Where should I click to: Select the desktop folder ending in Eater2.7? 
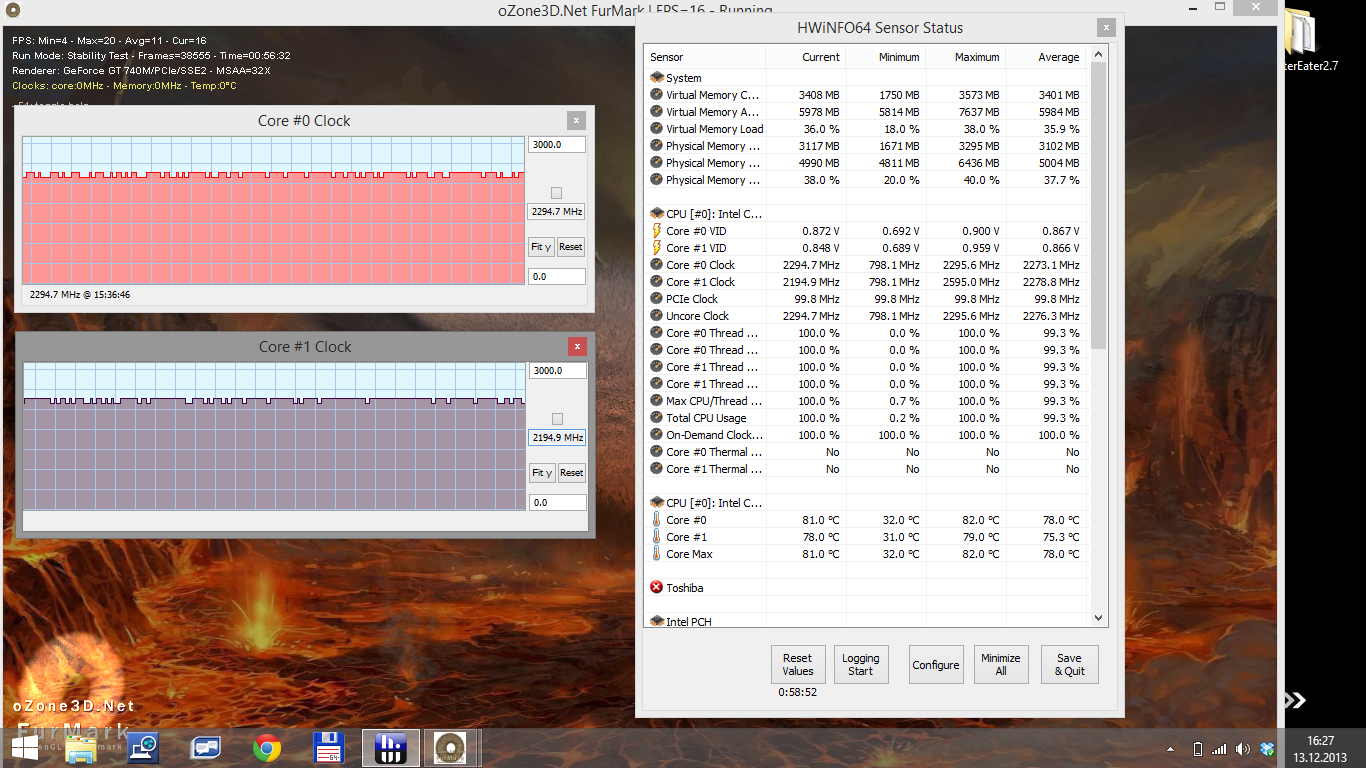(1310, 40)
